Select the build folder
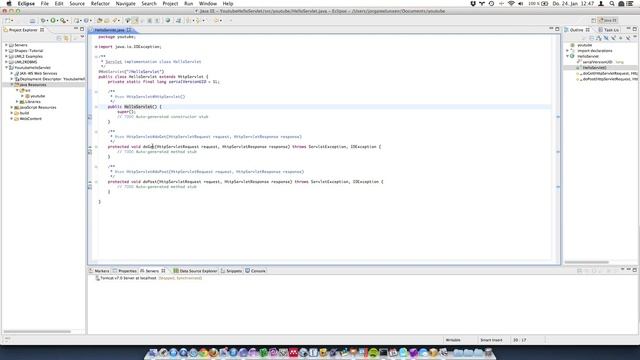Viewport: 640px width, 360px height. (22, 113)
